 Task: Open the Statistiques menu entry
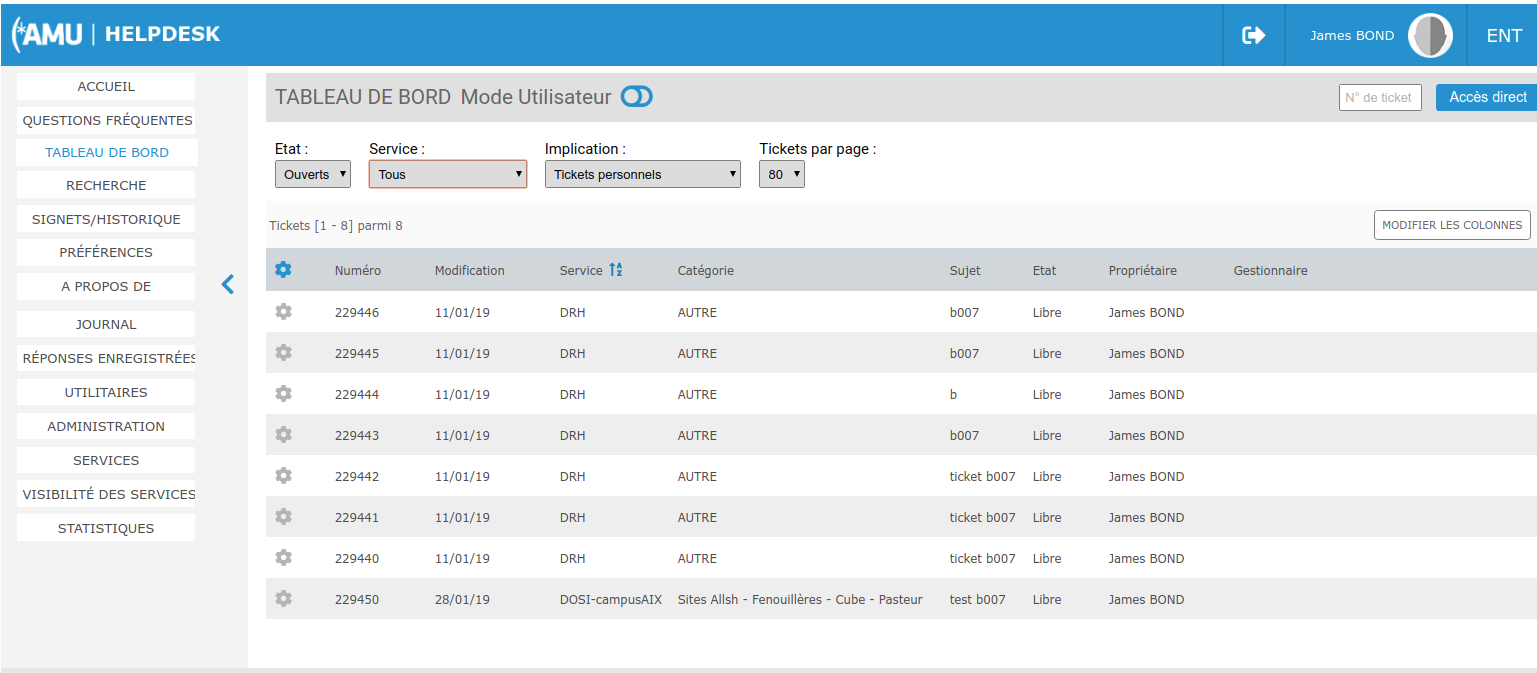point(106,528)
